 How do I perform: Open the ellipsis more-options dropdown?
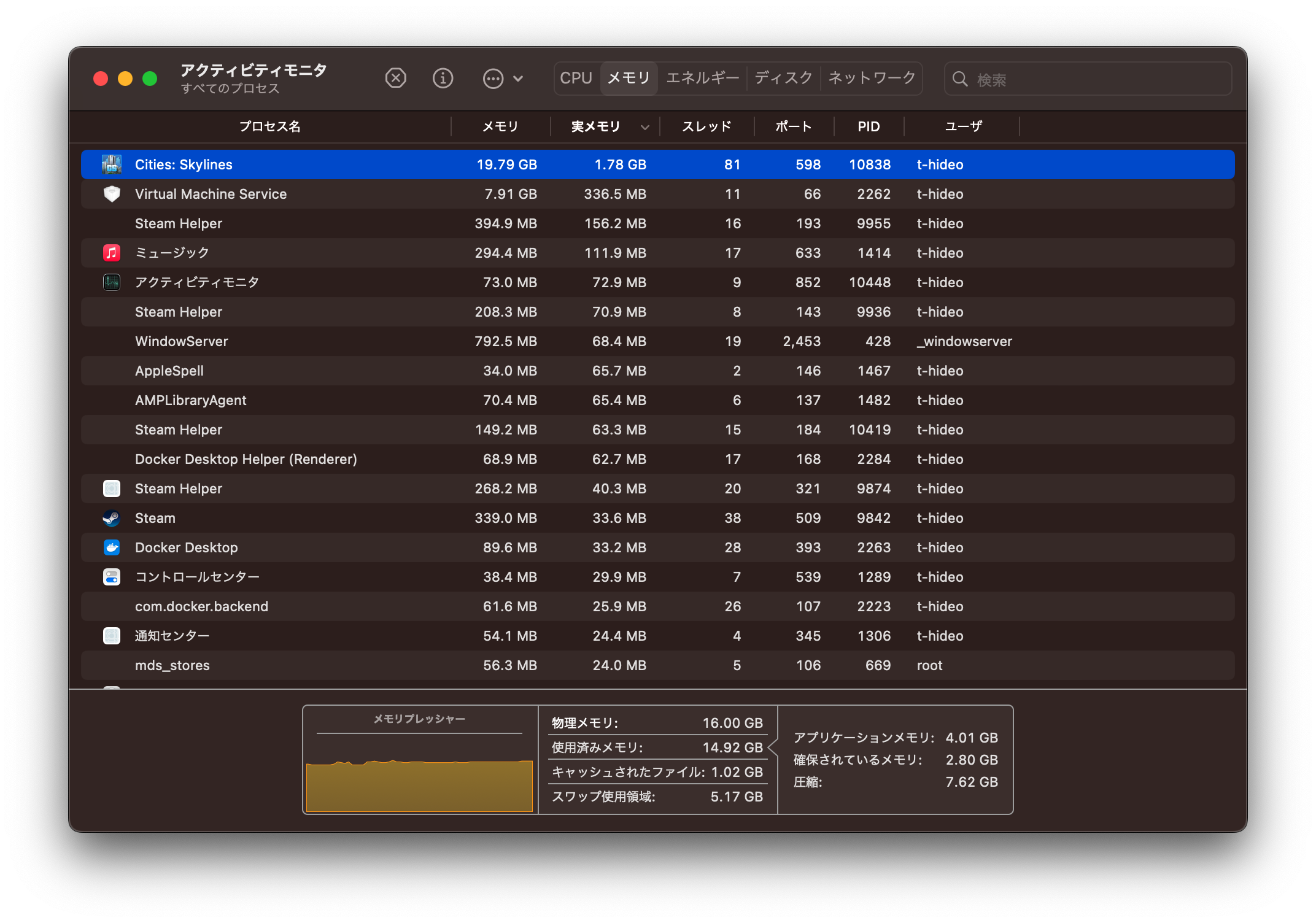coord(493,79)
